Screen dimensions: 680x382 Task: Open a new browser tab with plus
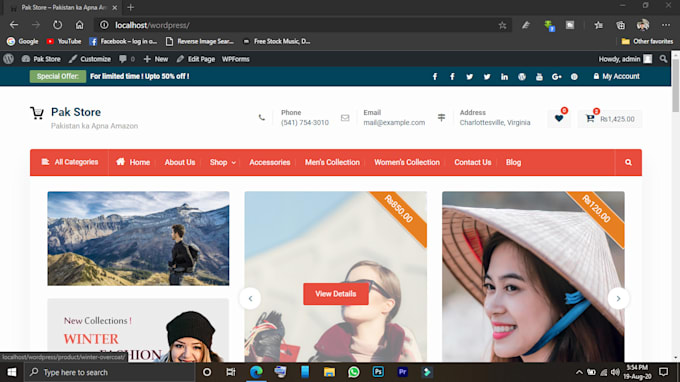coord(130,7)
